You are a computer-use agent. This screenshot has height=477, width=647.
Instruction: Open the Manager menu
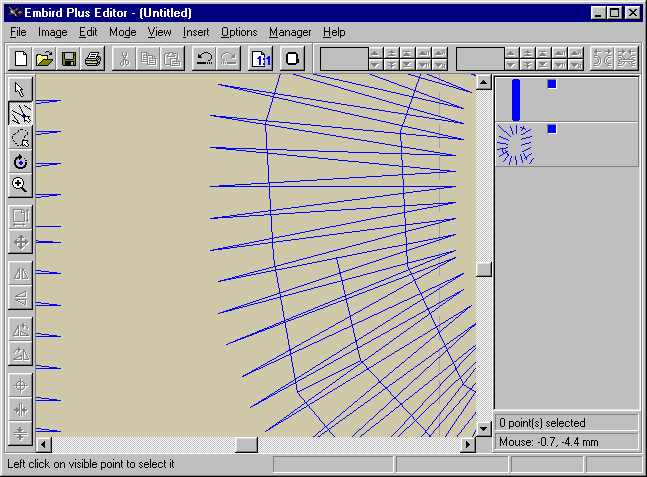tap(290, 32)
